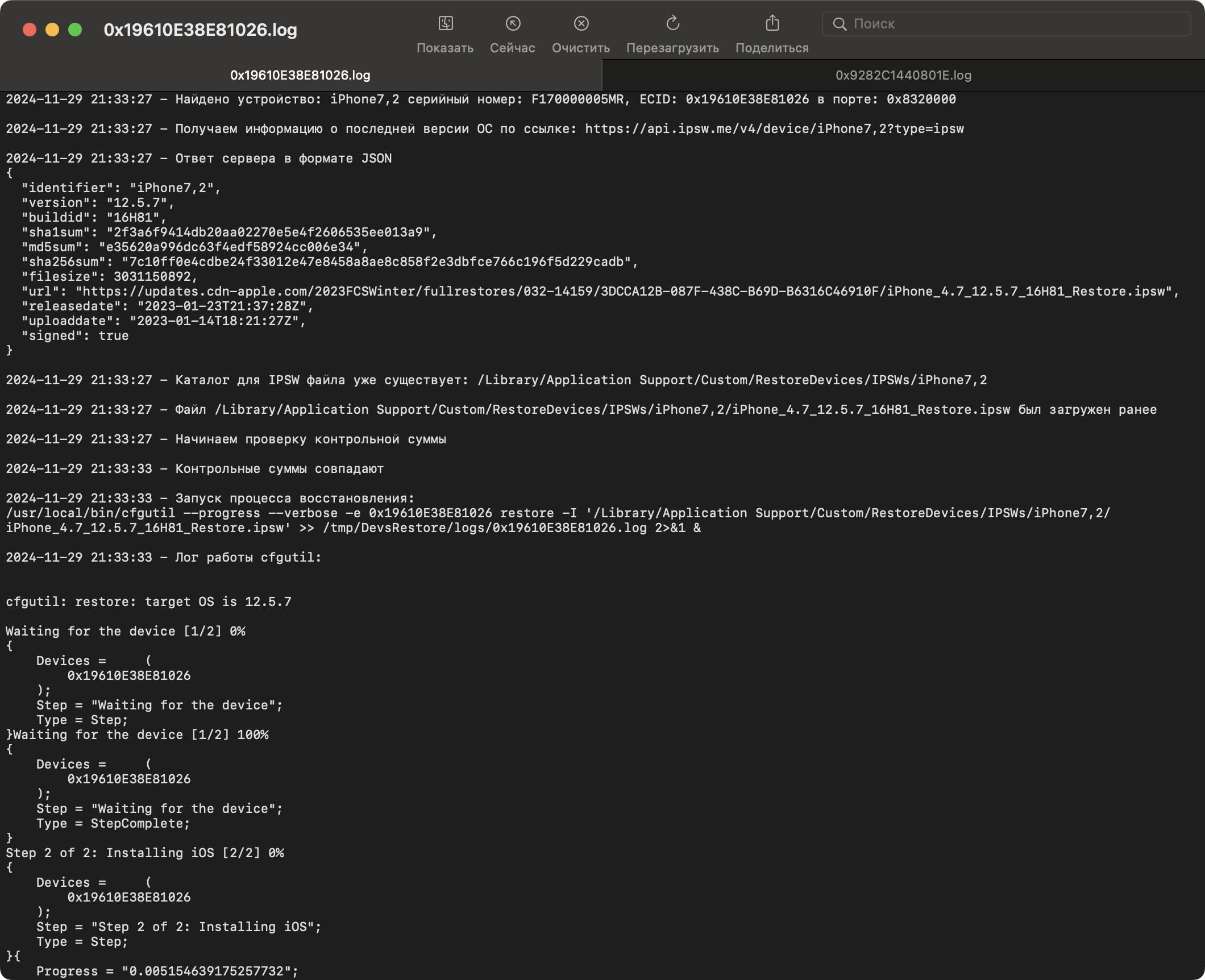
Task: Click the Показать toolbar label
Action: [445, 48]
